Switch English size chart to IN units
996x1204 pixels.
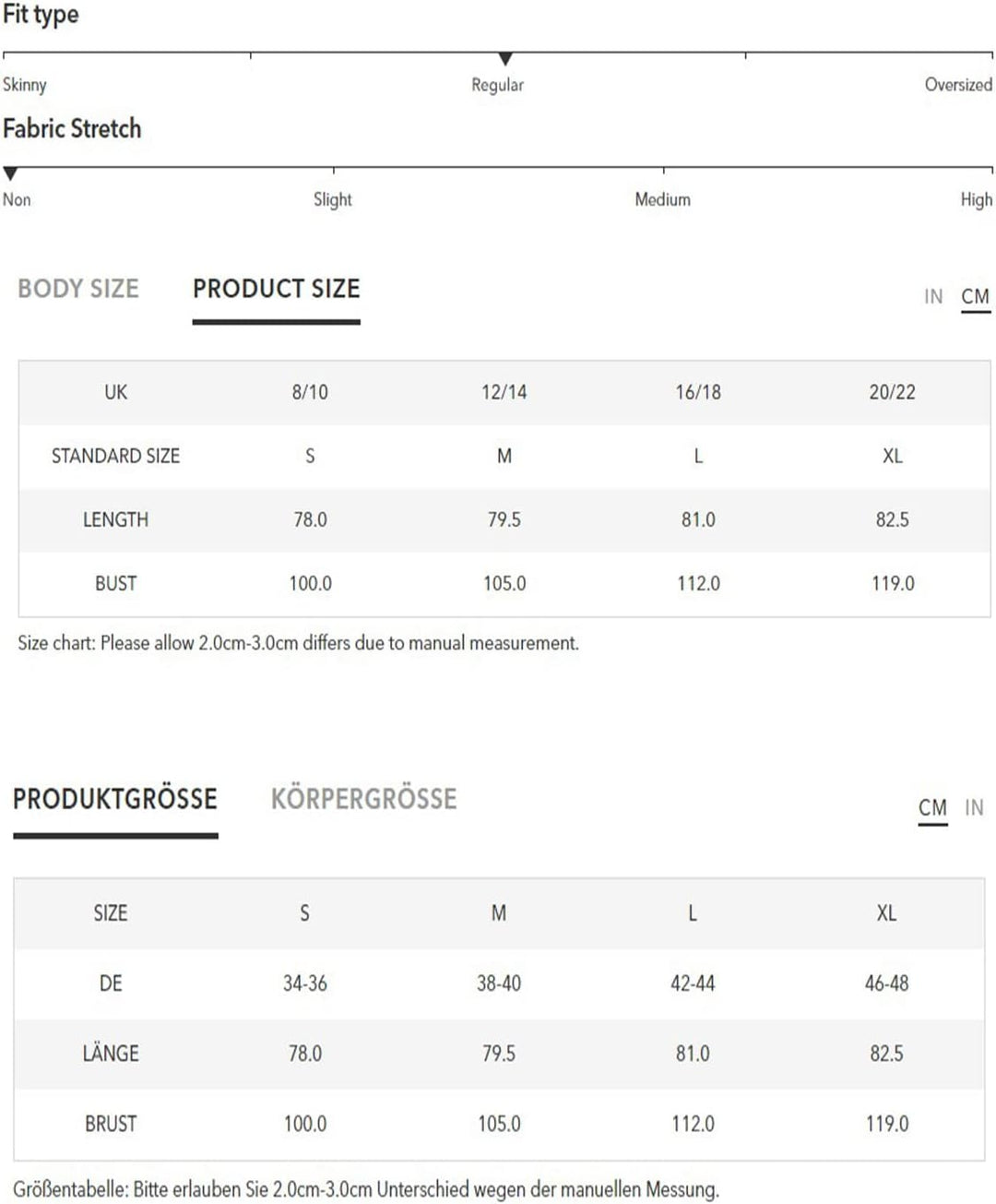pyautogui.click(x=933, y=297)
